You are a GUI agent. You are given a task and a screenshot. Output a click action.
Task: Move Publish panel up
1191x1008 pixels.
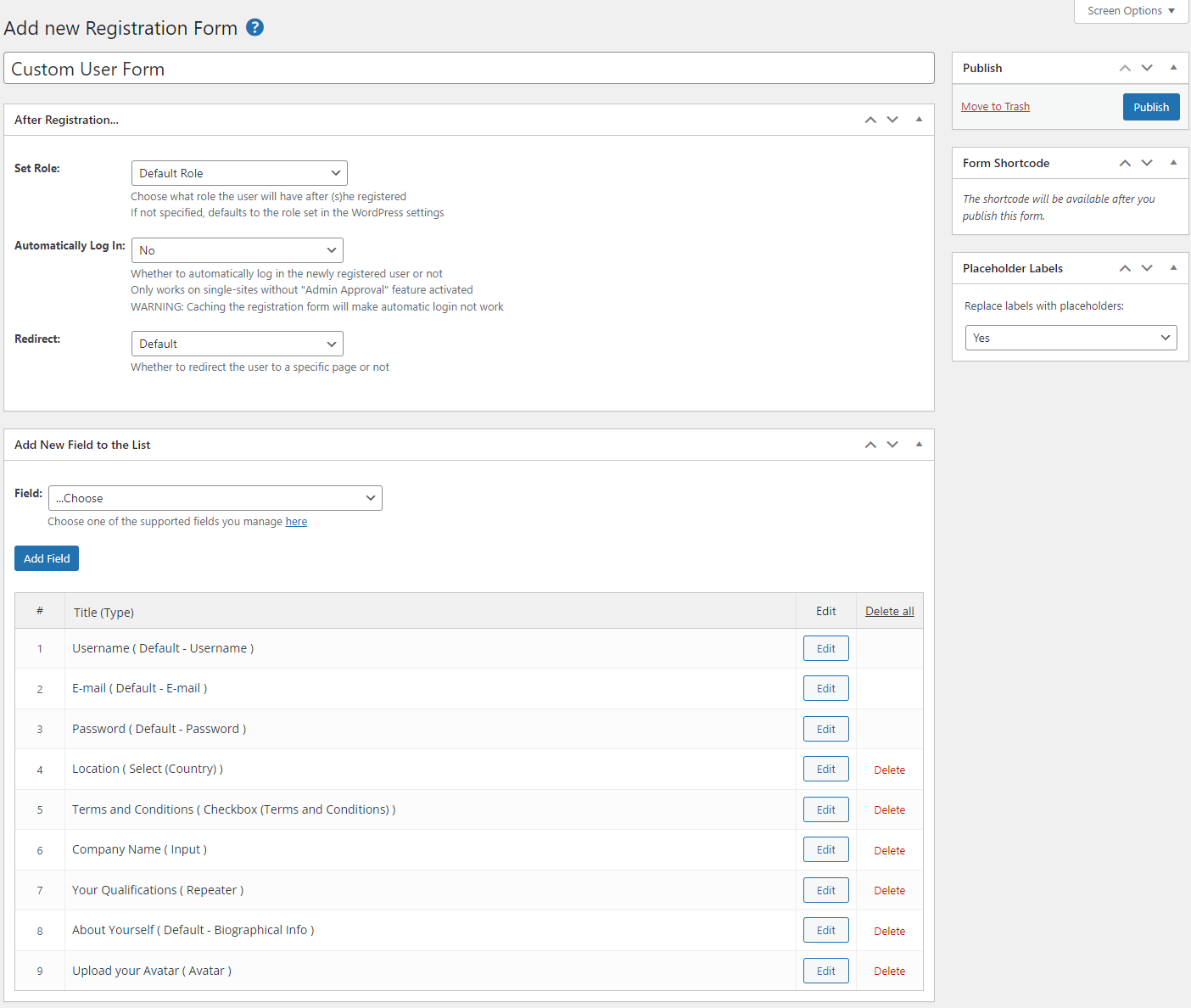1125,68
